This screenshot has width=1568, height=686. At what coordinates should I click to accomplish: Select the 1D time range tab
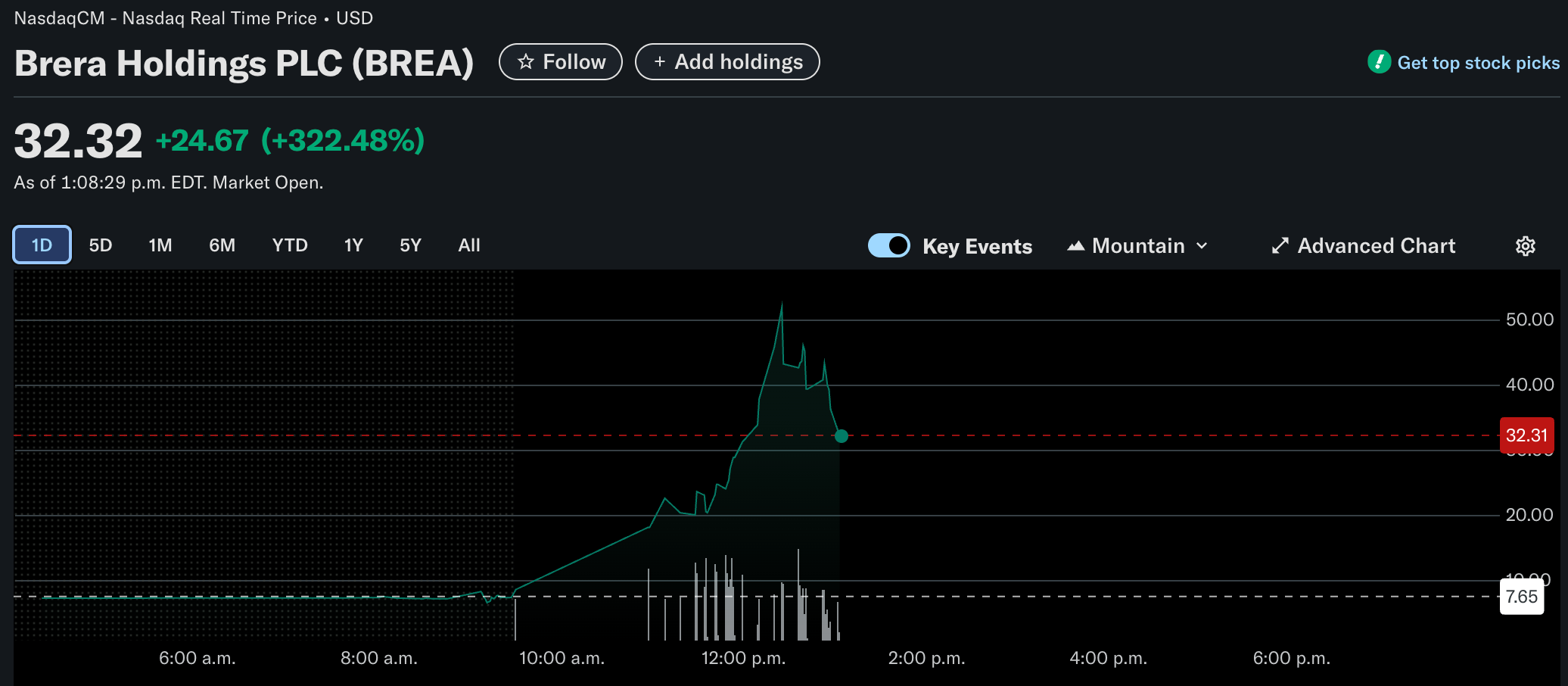click(x=42, y=245)
